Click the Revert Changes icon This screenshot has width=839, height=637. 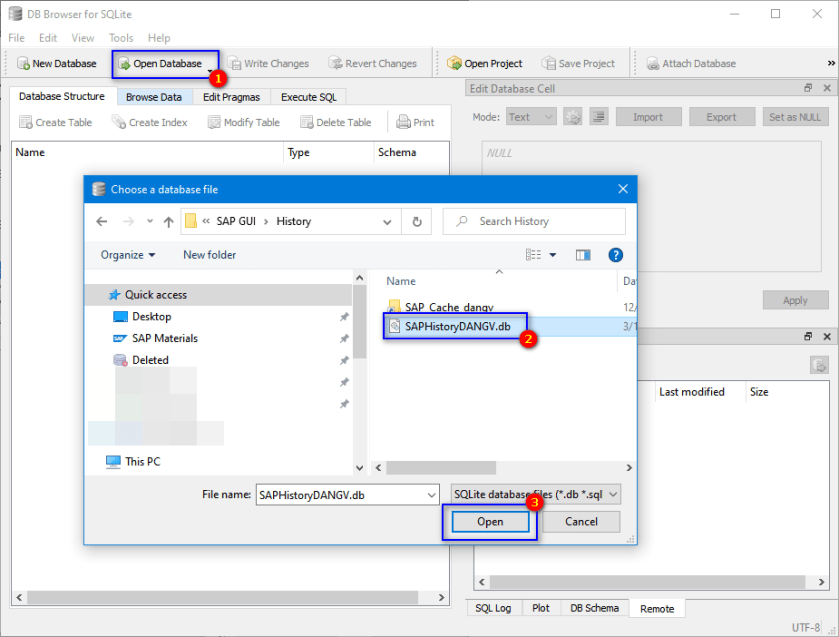pos(373,62)
